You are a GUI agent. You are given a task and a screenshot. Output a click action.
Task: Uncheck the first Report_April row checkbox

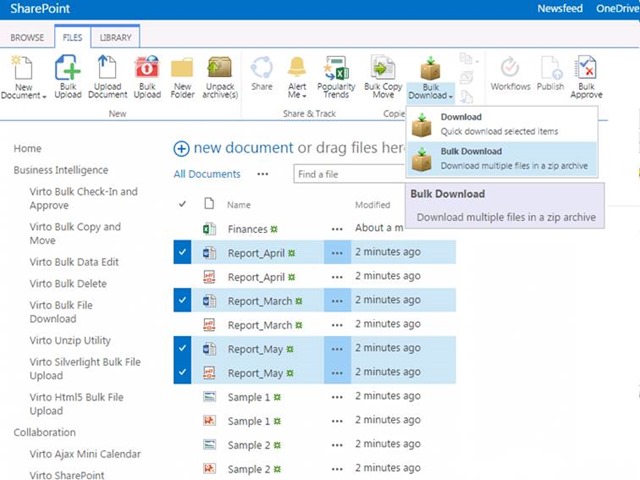coord(182,253)
